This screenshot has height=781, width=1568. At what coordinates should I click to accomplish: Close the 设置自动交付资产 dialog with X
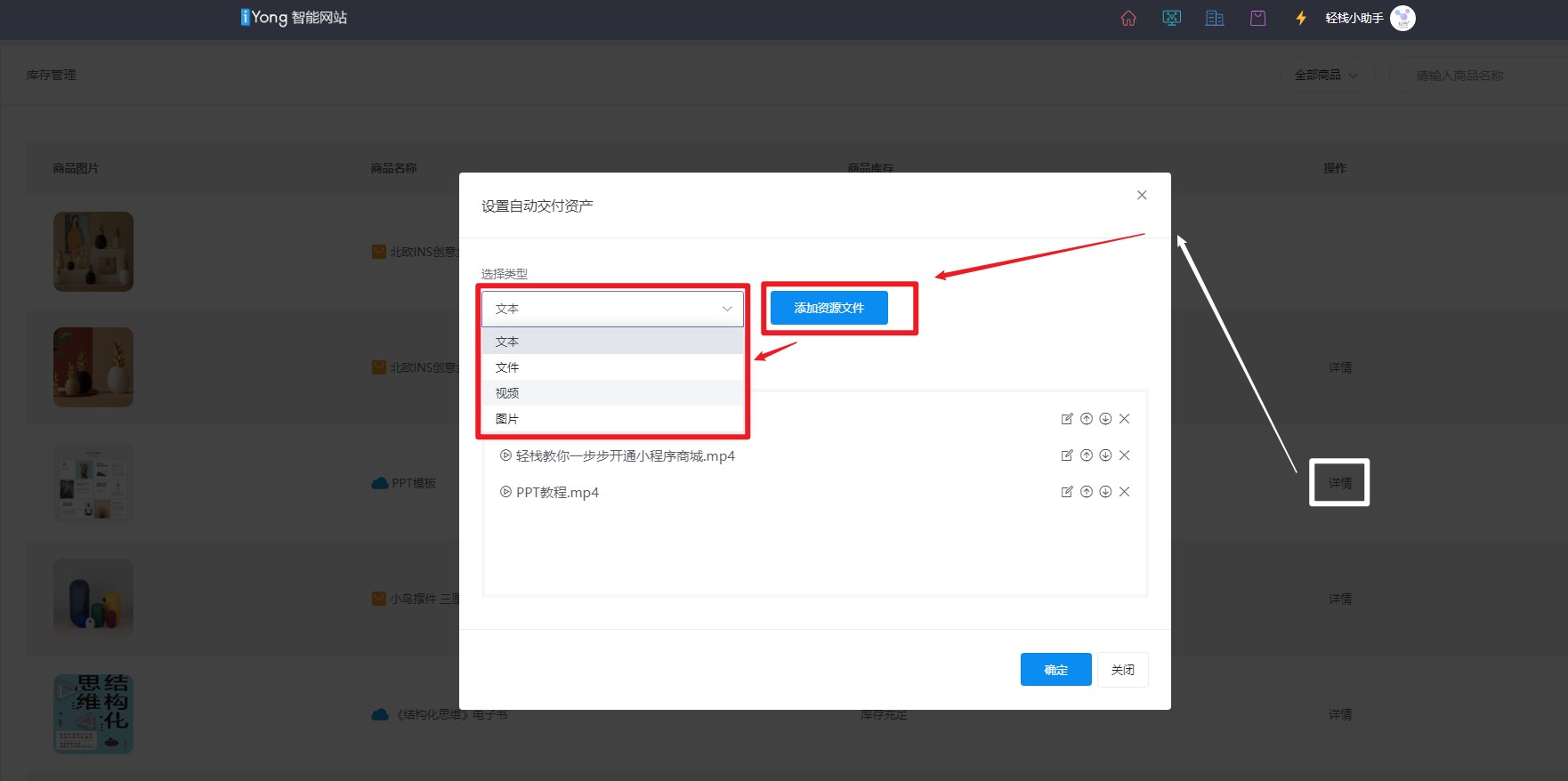1142,195
